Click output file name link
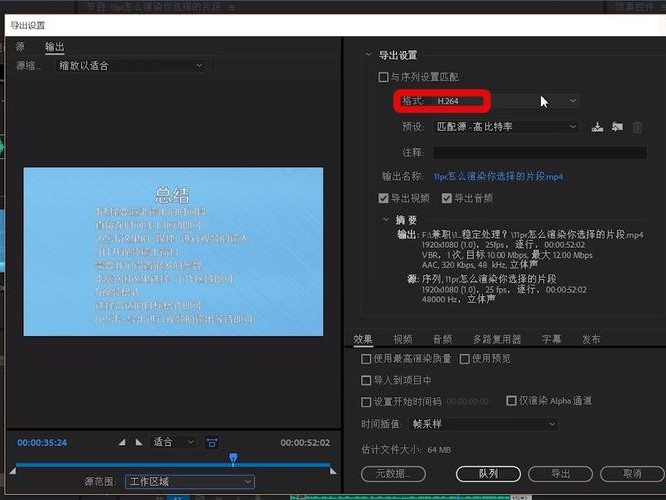This screenshot has width=666, height=500. [x=498, y=176]
